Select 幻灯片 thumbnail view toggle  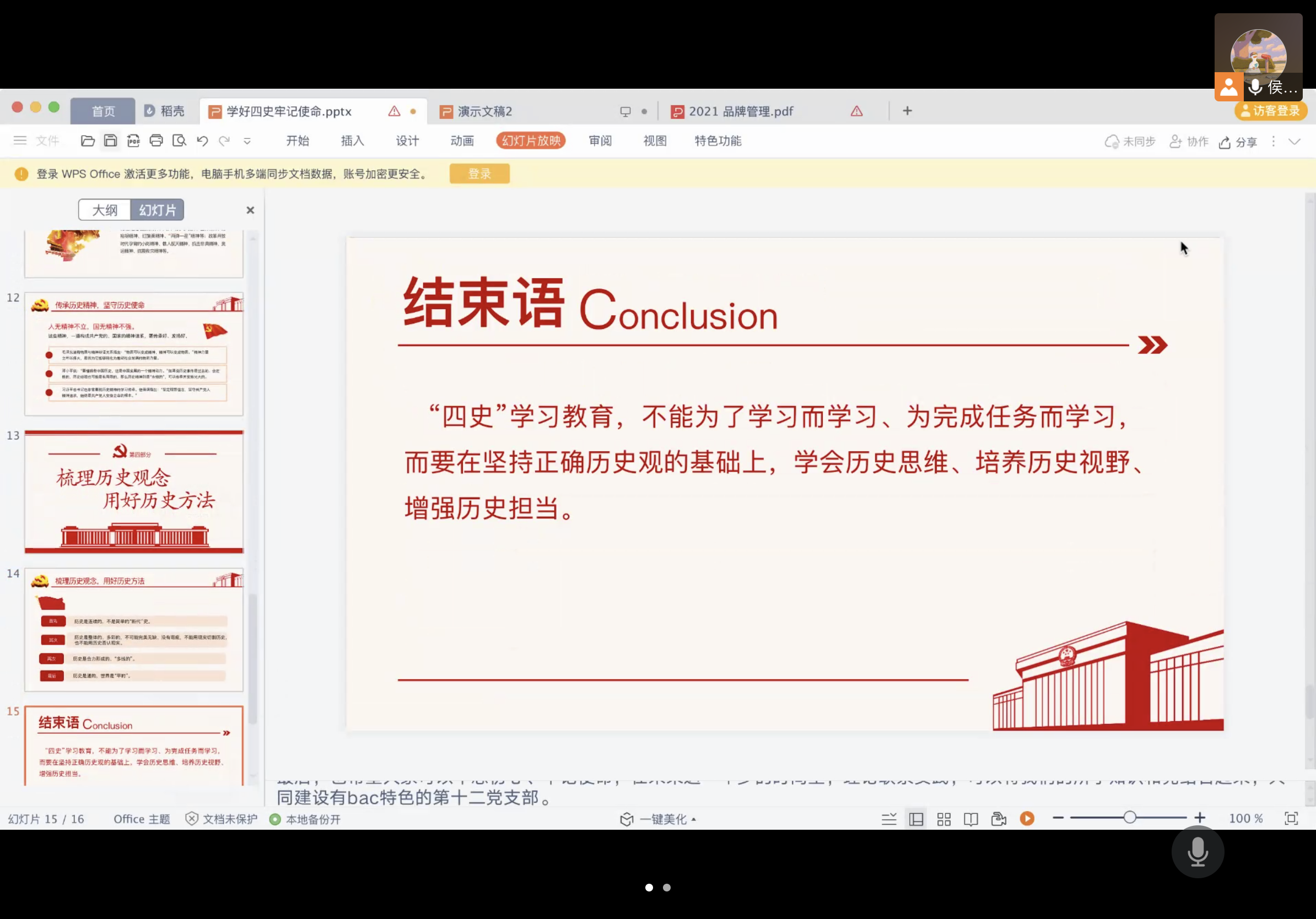tap(158, 210)
